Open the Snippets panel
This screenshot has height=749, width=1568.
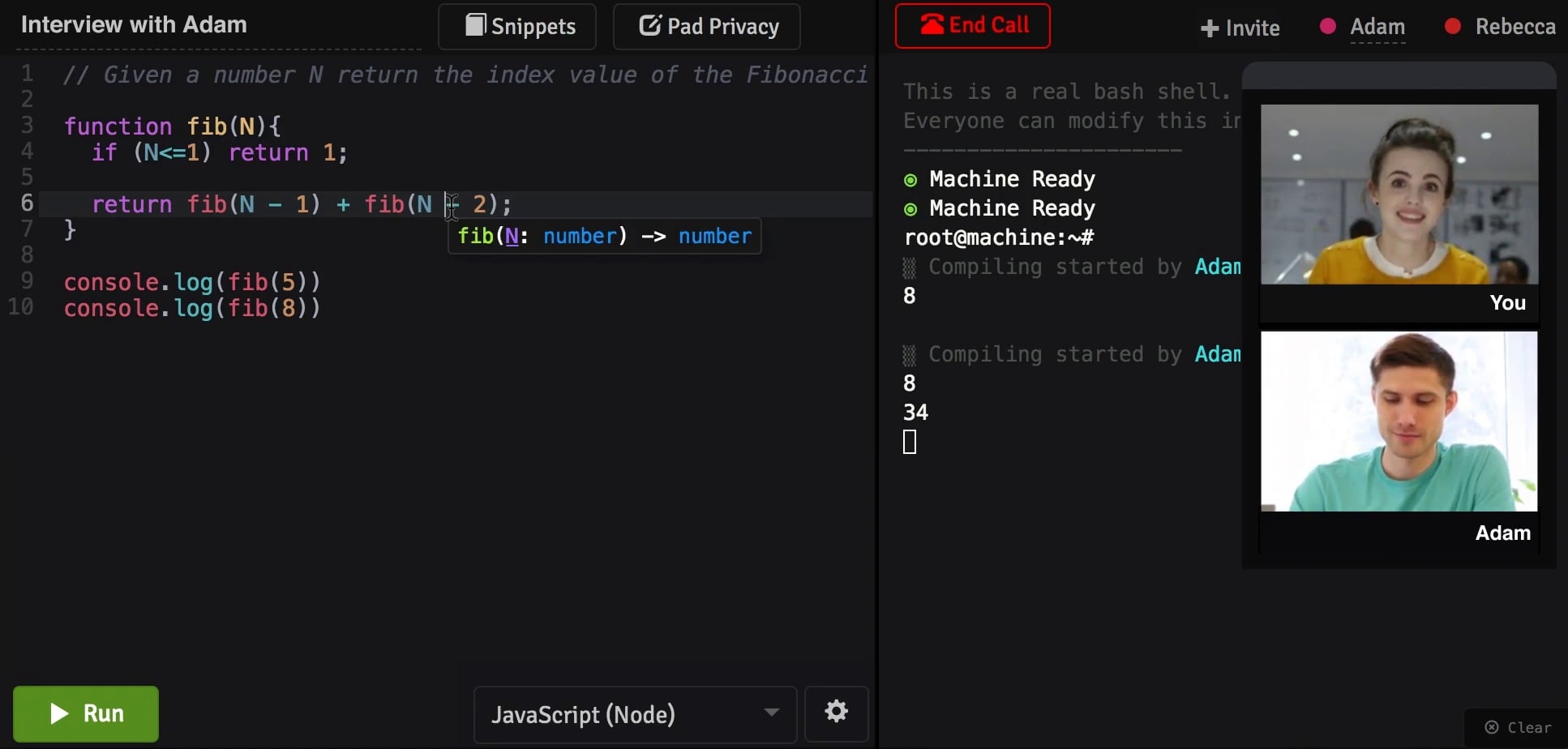(x=517, y=27)
